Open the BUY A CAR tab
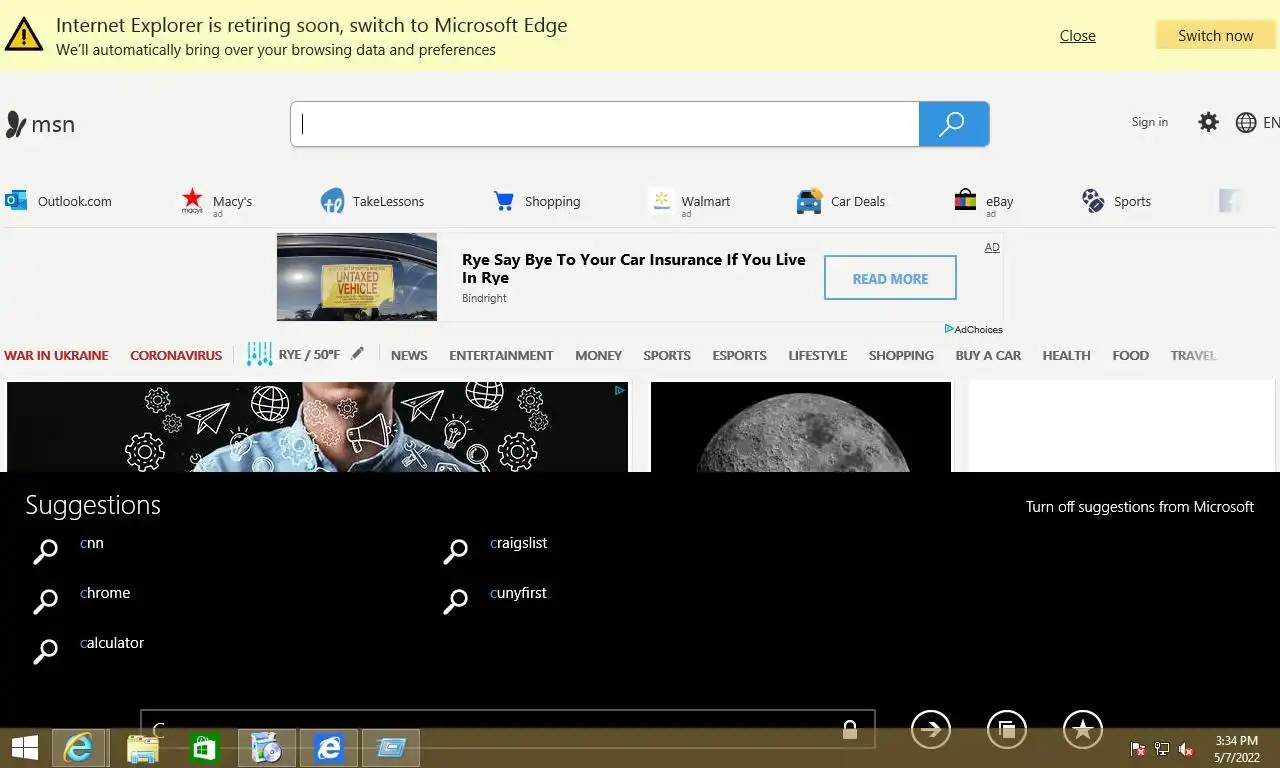This screenshot has width=1280, height=768. tap(988, 355)
